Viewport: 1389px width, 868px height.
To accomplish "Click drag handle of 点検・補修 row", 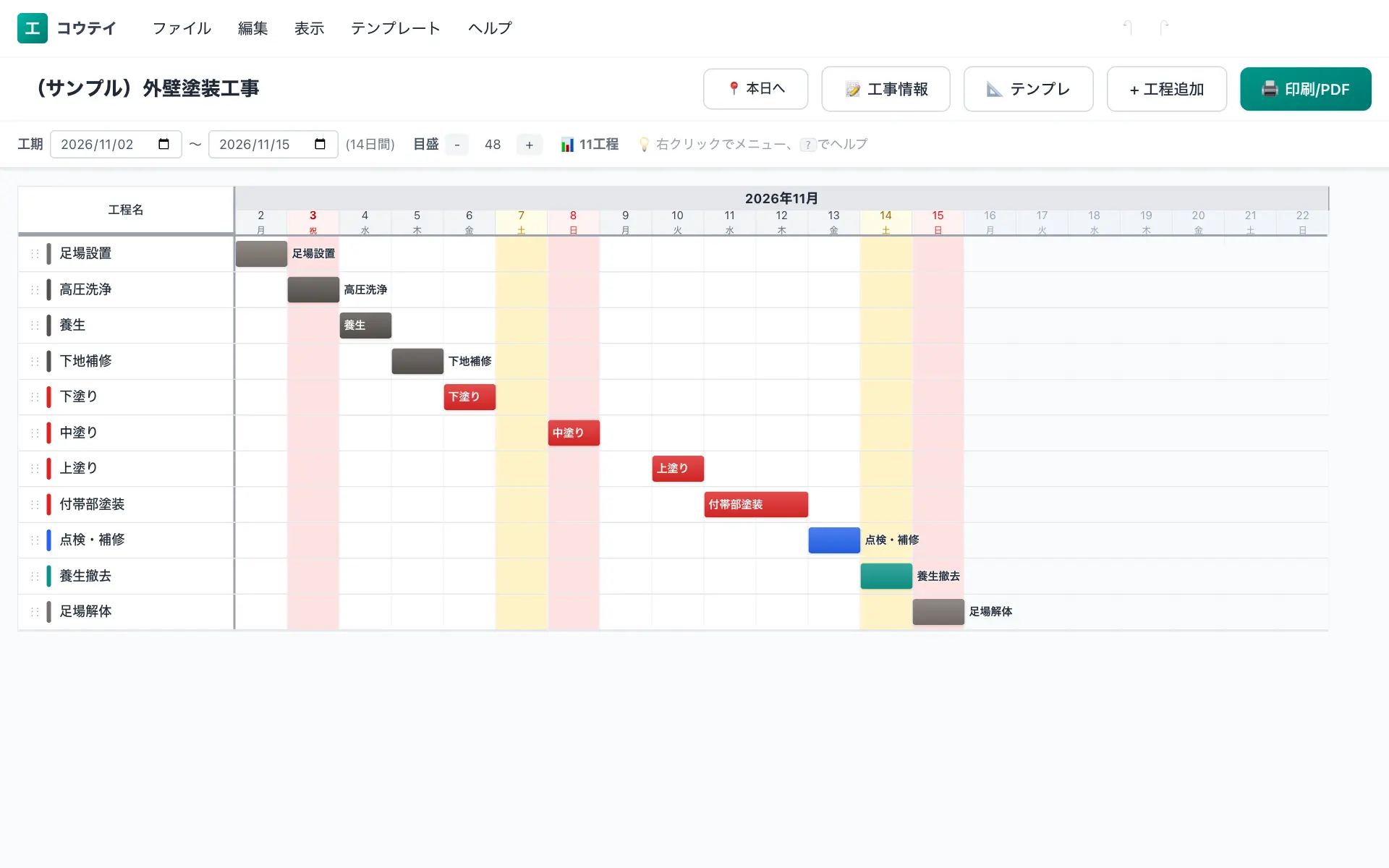I will point(35,540).
